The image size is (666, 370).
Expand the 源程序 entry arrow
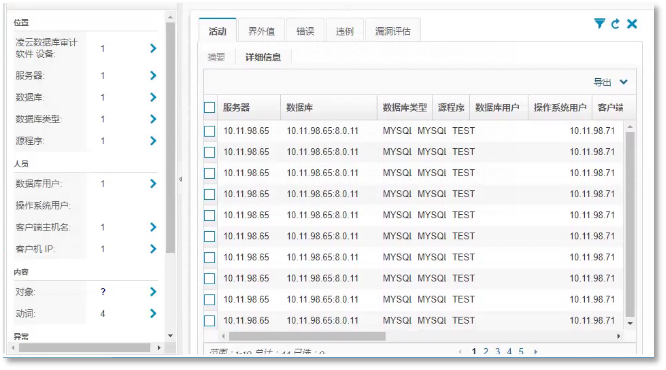point(153,141)
